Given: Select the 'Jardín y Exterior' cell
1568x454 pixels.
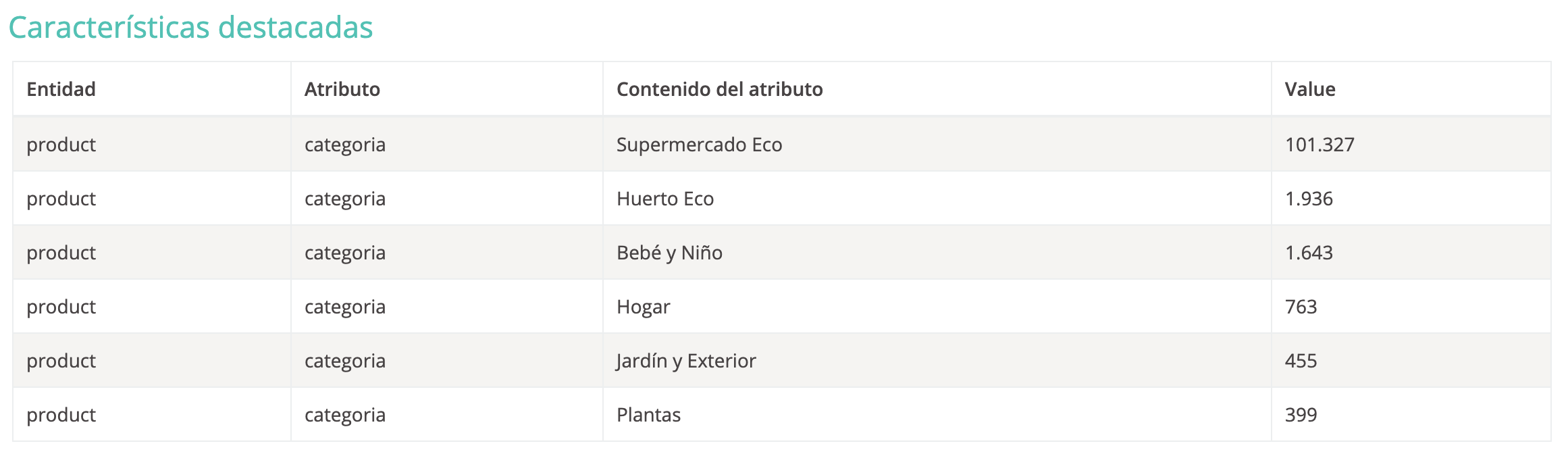Looking at the screenshot, I should (685, 361).
